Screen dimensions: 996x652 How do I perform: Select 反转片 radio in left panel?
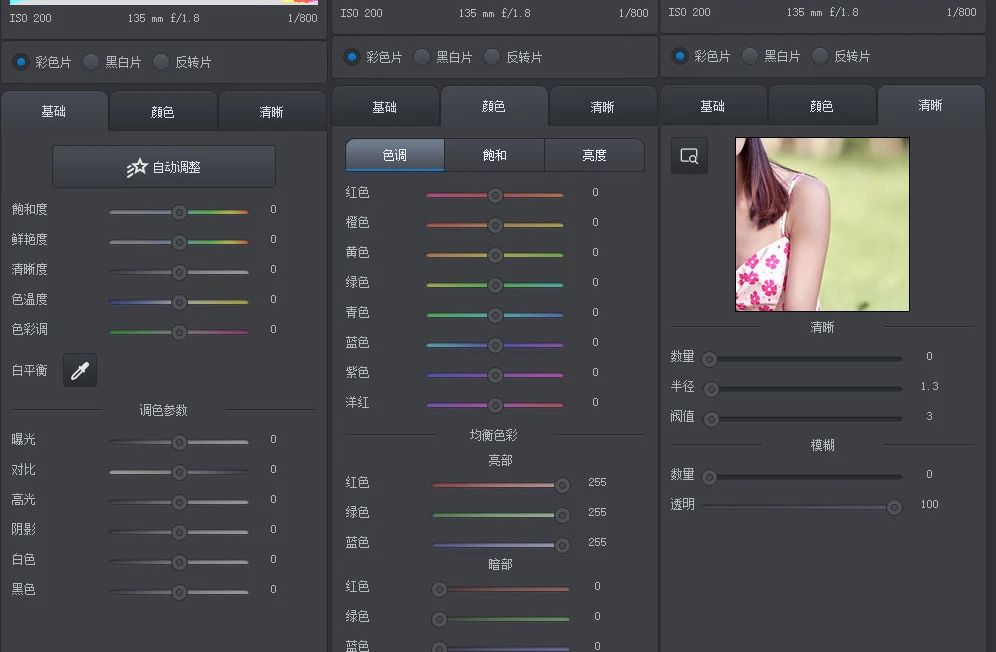click(x=161, y=62)
